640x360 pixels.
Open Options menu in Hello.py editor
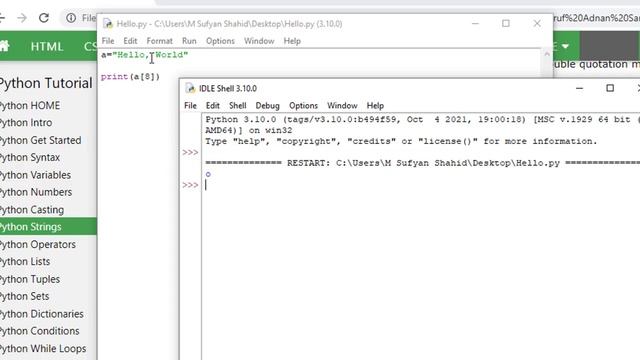[220, 41]
